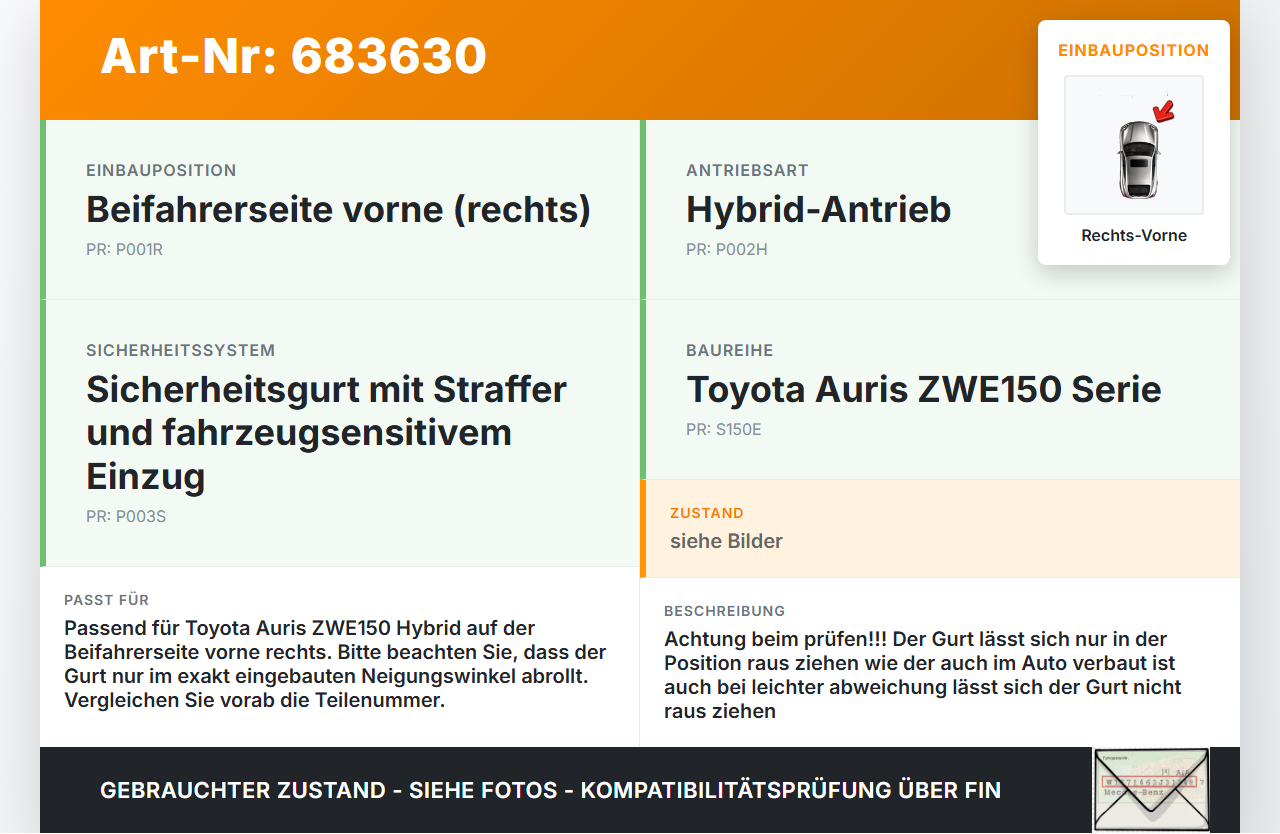Click the Achtung beim prüfen description paragraph

point(923,675)
